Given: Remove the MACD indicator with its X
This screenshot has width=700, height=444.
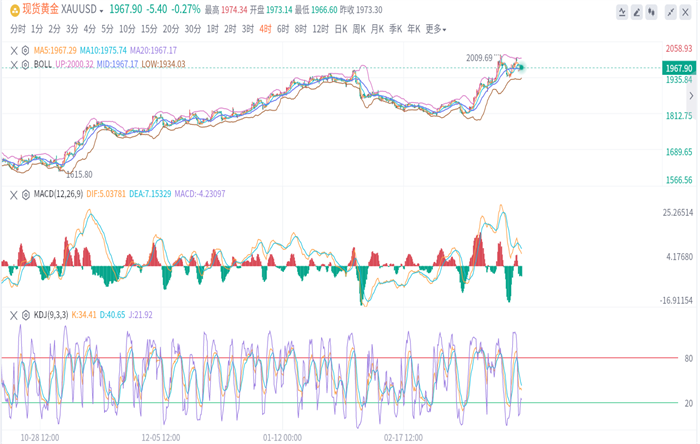Looking at the screenshot, I should (14, 195).
